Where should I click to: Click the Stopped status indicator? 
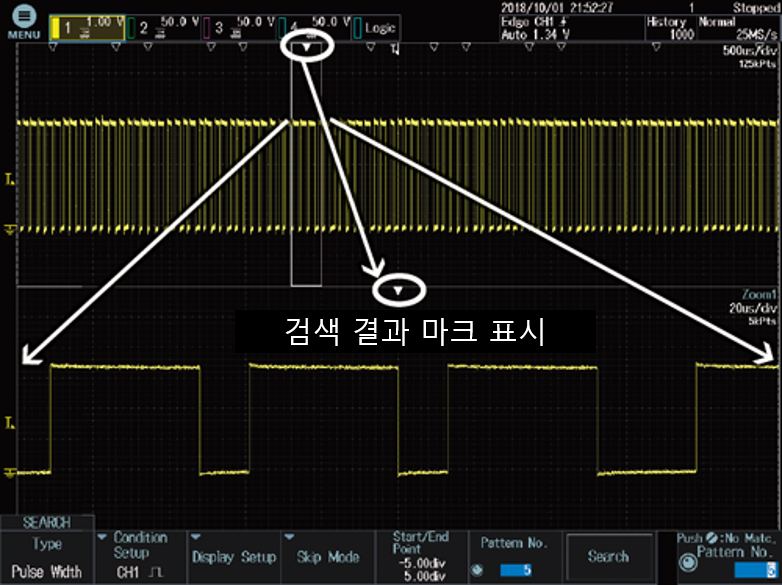pyautogui.click(x=757, y=7)
